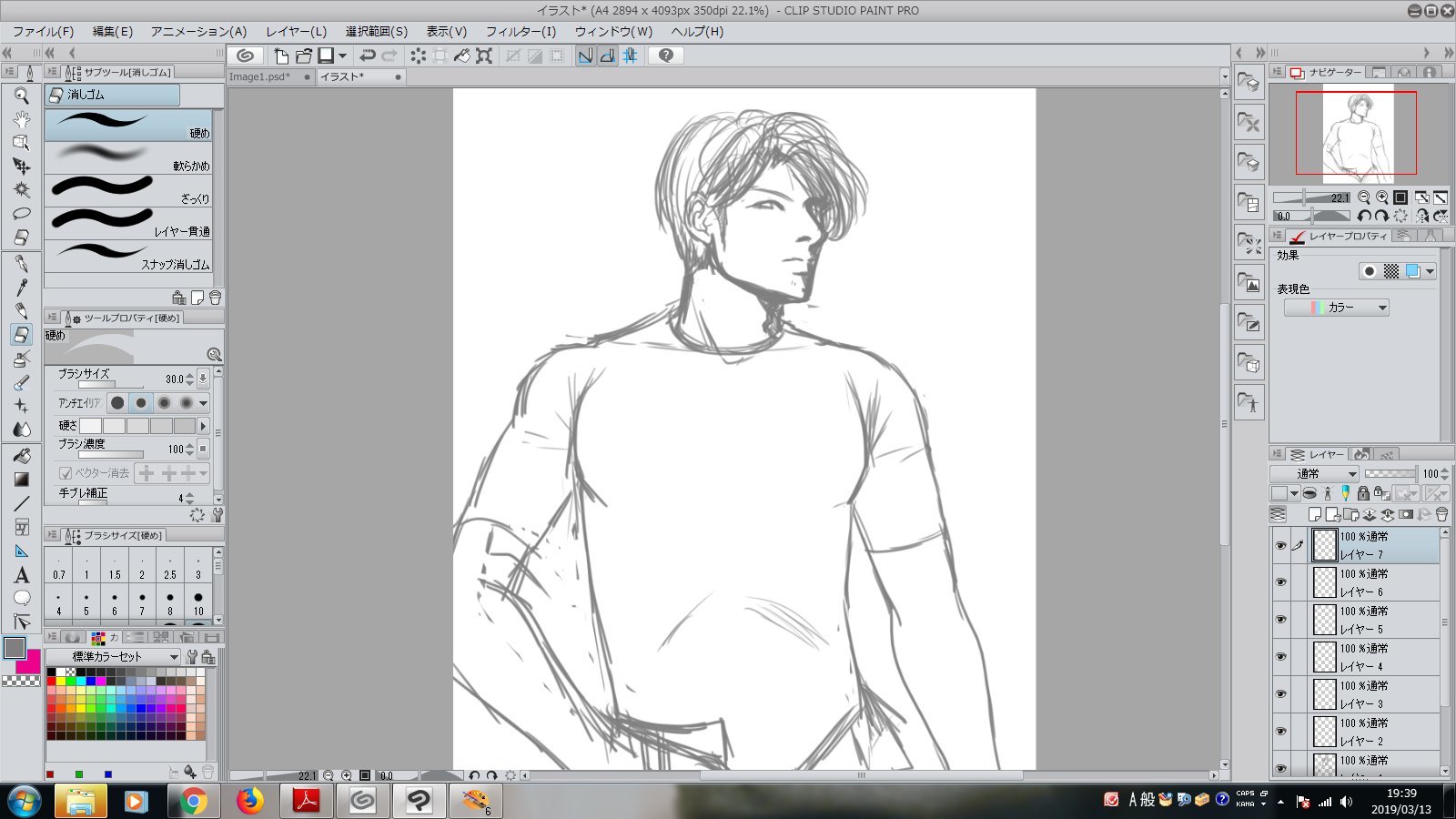
Task: Open the フィルター(I) menu
Action: coord(520,31)
